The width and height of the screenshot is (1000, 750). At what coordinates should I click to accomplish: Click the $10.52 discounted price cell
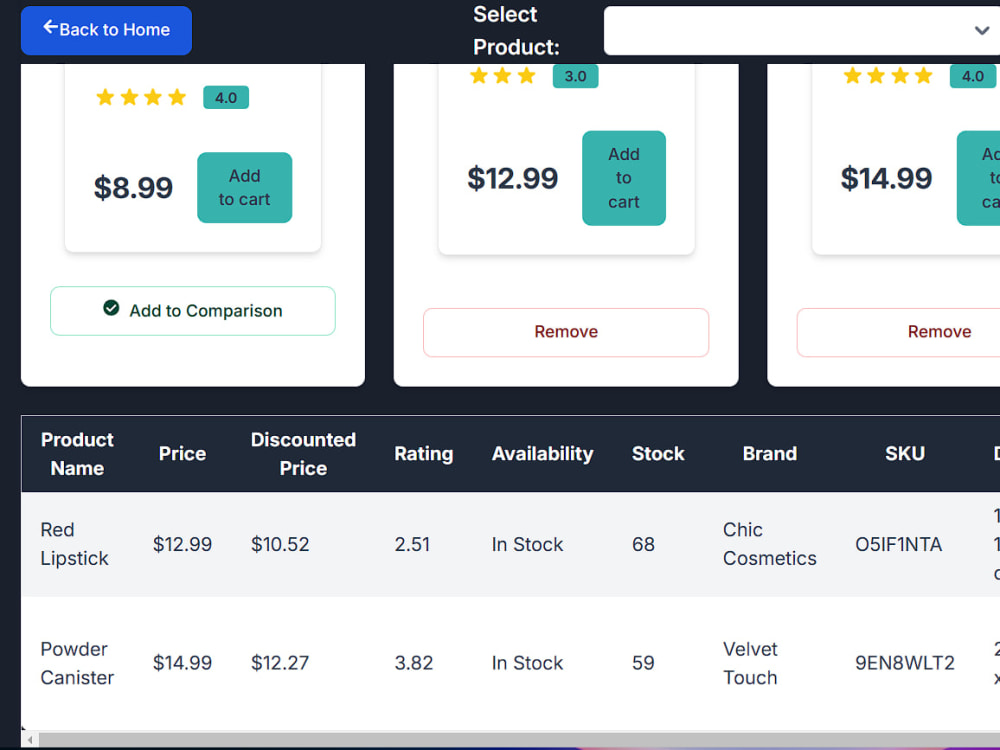[280, 544]
